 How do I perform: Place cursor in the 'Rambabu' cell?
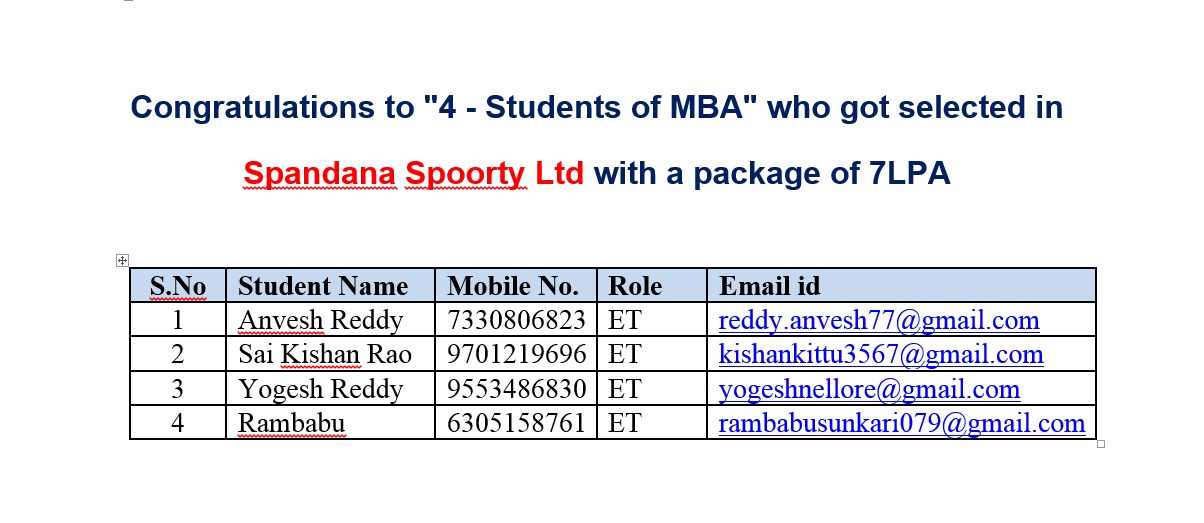291,423
